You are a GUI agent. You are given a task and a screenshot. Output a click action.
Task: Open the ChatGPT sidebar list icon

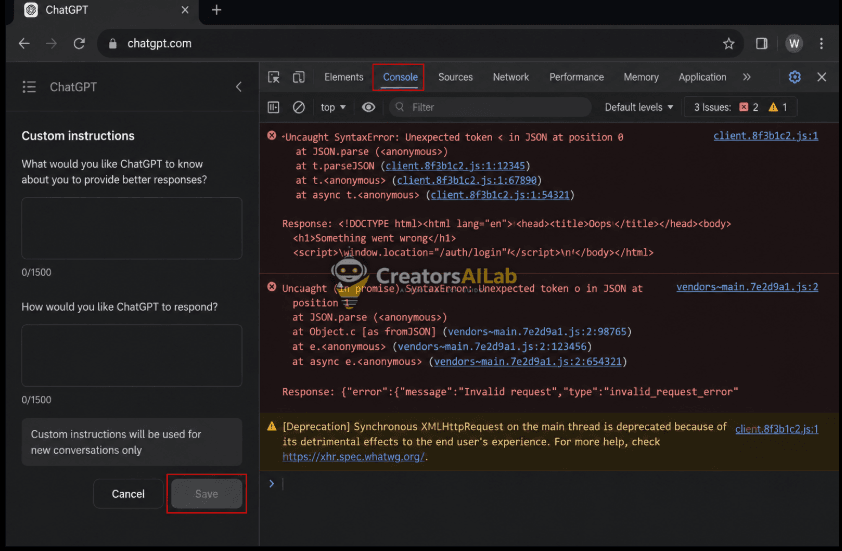(x=29, y=87)
